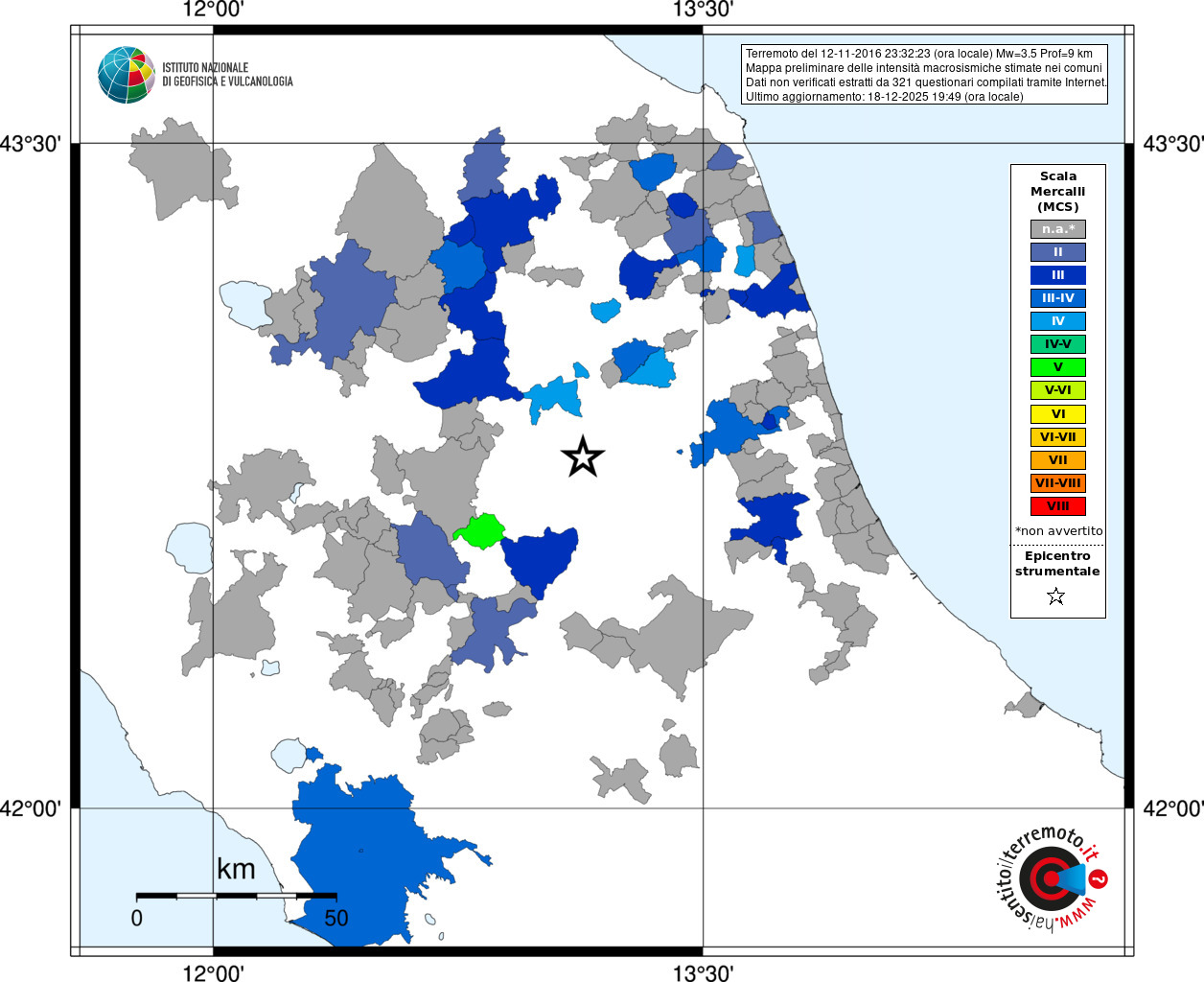1204x982 pixels.
Task: Click the '50' scale bar label
Action: pos(336,918)
